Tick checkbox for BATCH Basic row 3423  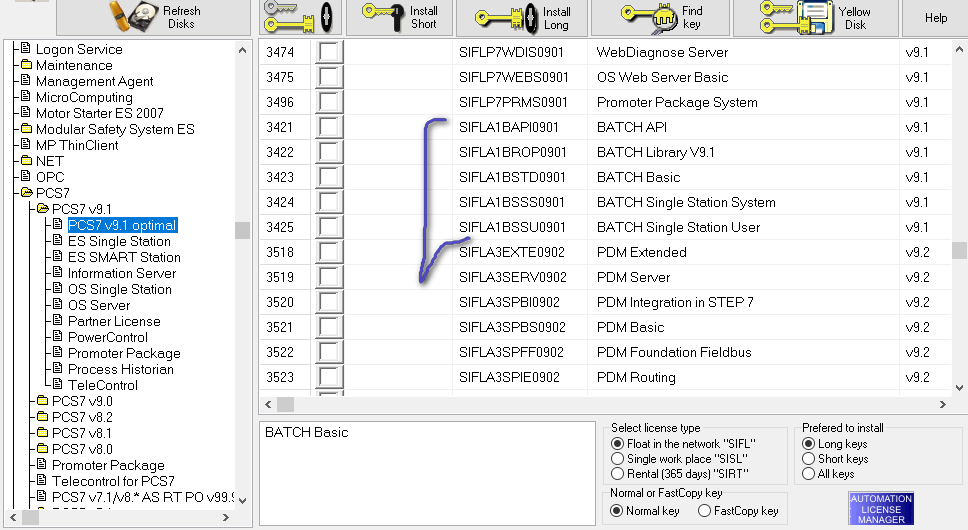coord(329,177)
